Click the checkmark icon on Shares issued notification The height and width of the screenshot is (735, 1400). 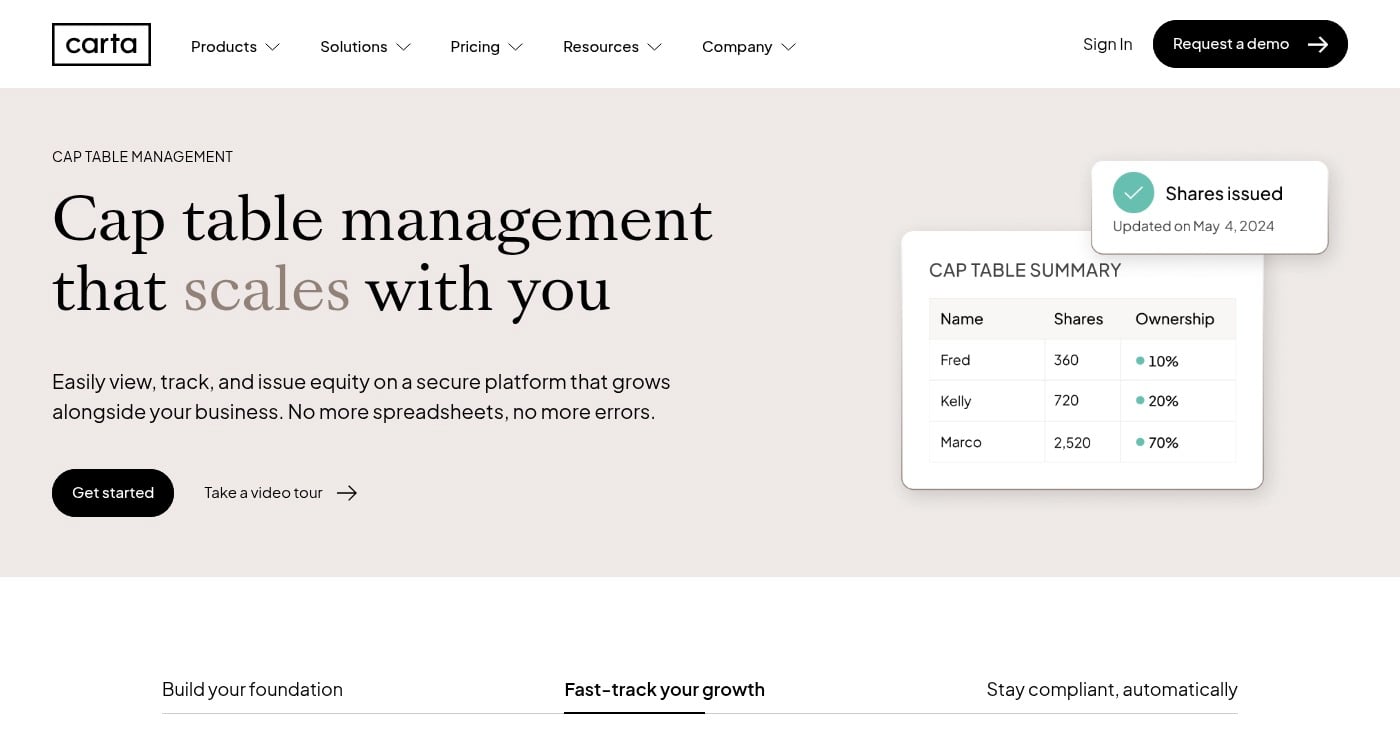click(x=1133, y=193)
